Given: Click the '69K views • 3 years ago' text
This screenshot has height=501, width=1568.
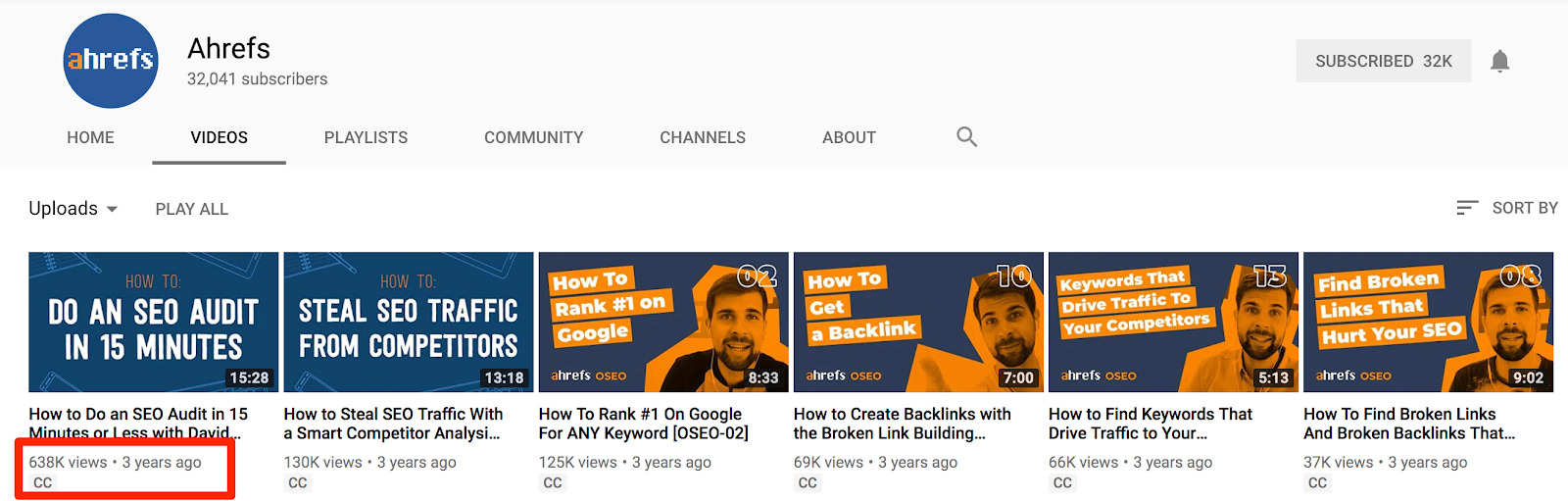Looking at the screenshot, I should tap(875, 462).
